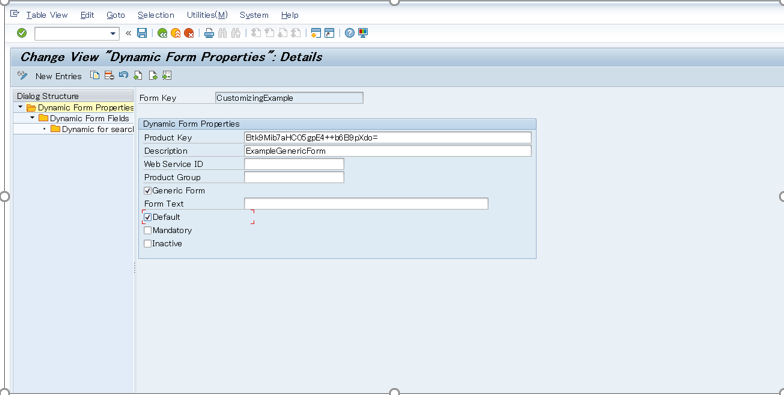Click the Web Service ID label
Viewport: 784px width, 395px height.
click(174, 164)
